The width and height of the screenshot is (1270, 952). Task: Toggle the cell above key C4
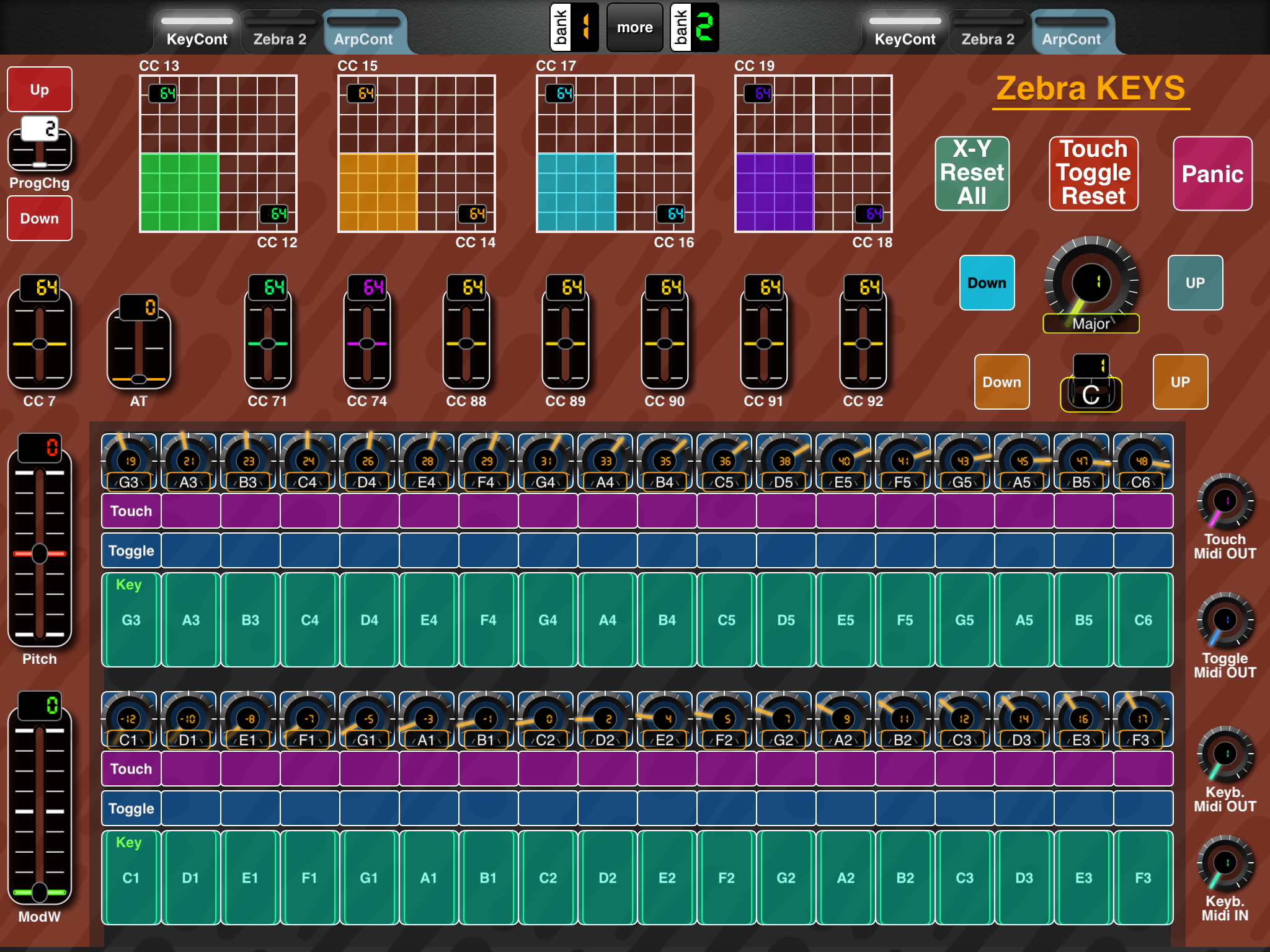[309, 550]
